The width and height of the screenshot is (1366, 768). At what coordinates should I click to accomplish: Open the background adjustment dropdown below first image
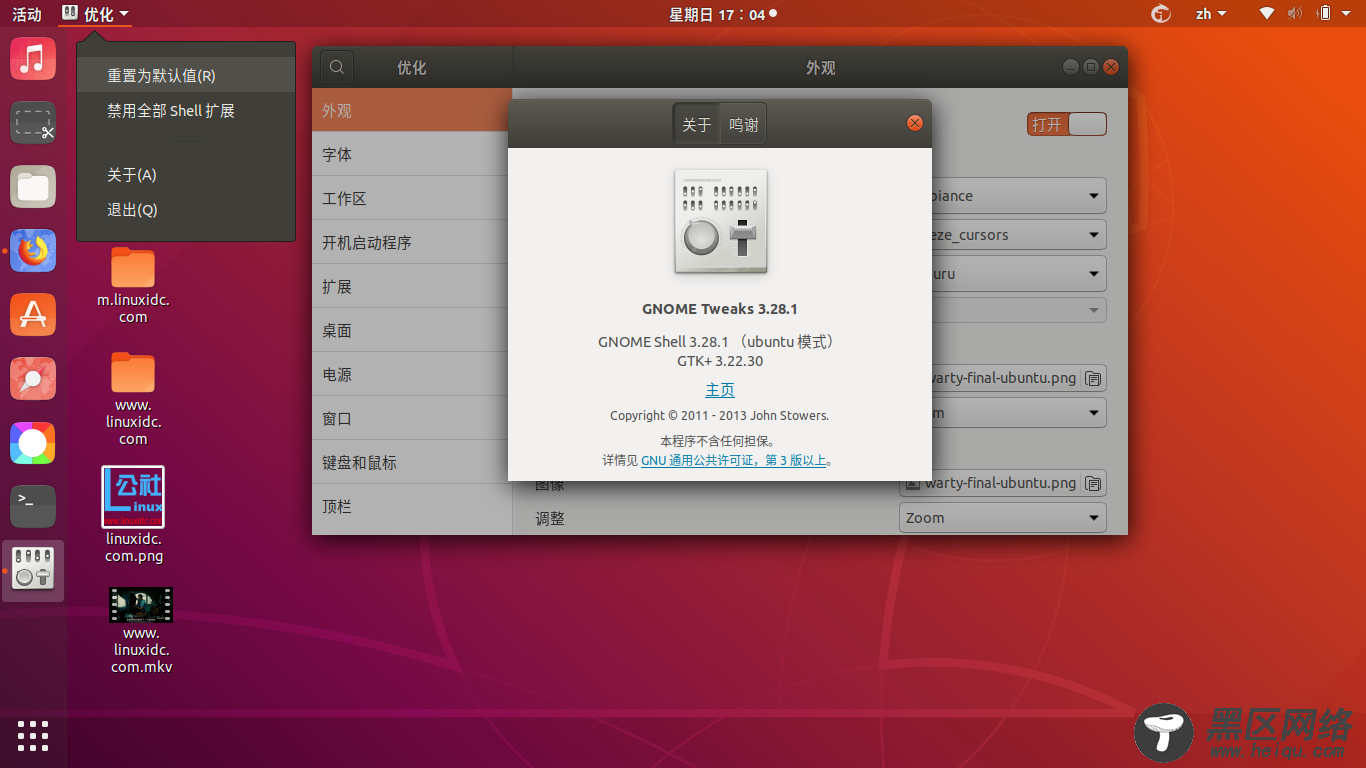tap(1018, 412)
